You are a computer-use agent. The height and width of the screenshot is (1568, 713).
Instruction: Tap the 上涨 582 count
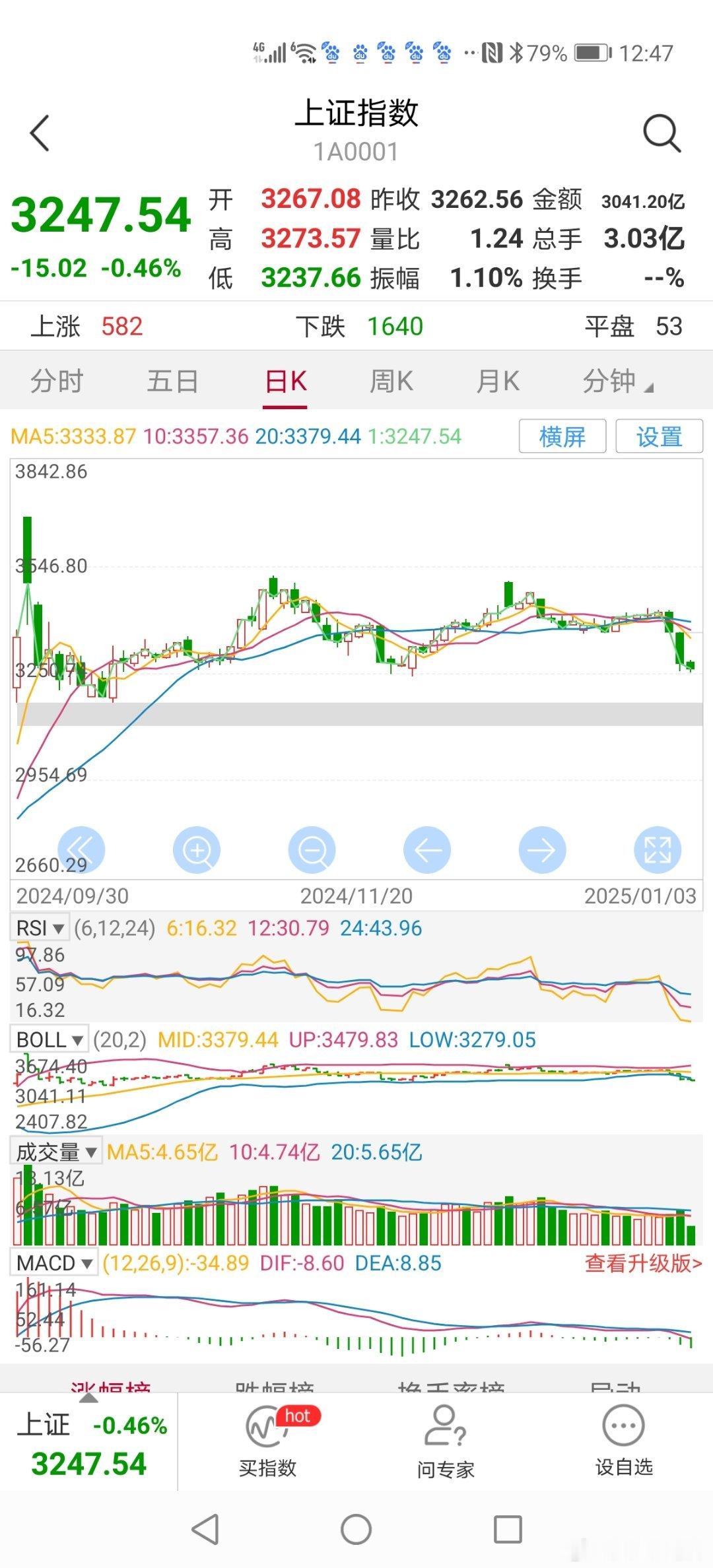[x=86, y=326]
